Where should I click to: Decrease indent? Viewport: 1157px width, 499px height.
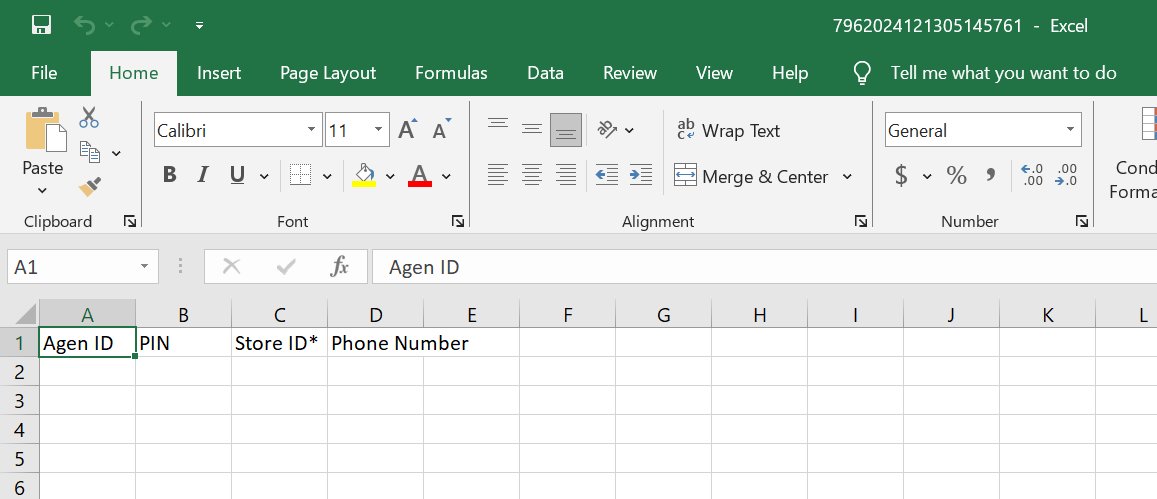tap(607, 175)
